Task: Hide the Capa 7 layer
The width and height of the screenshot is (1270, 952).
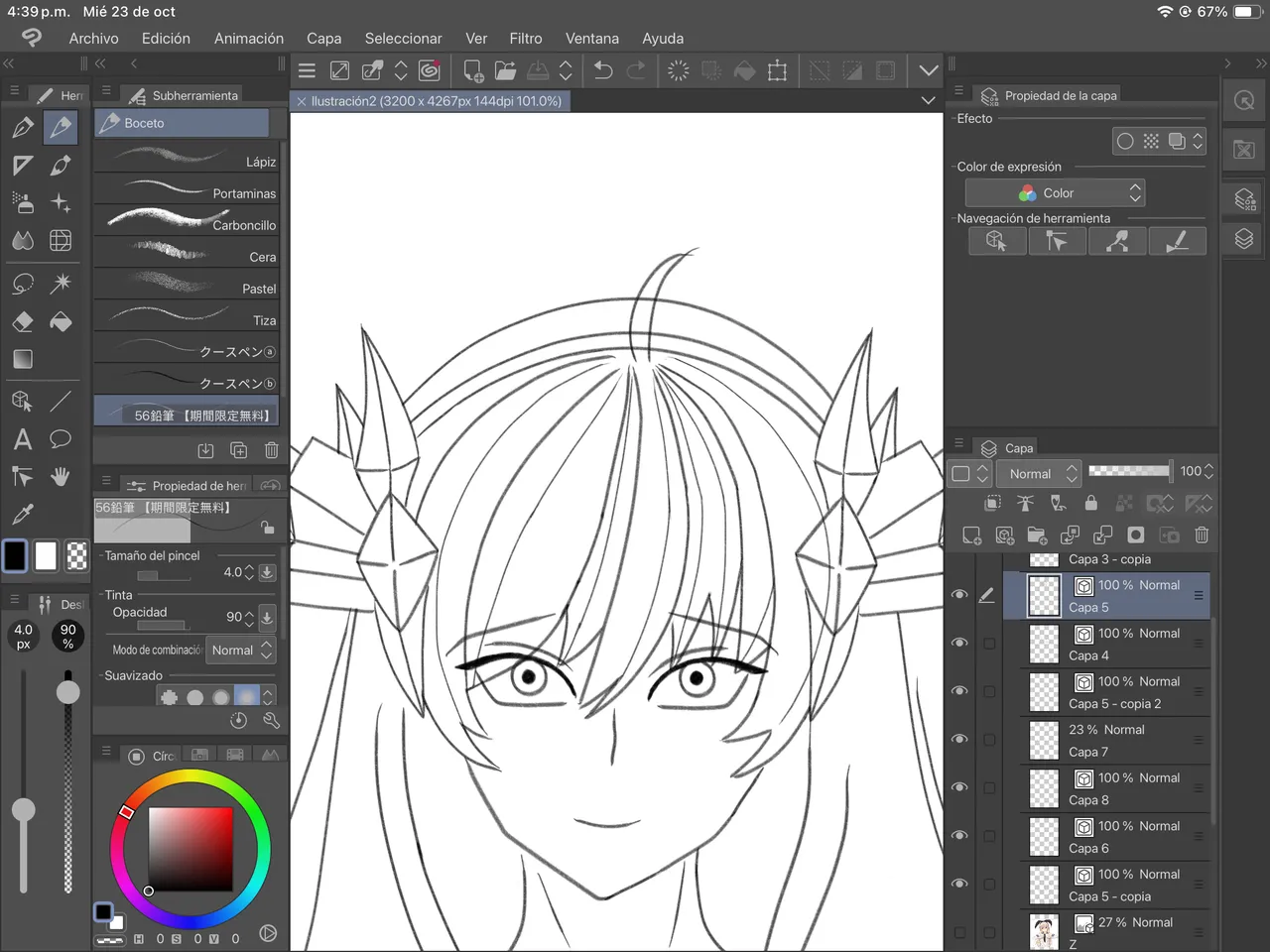Action: coord(959,739)
